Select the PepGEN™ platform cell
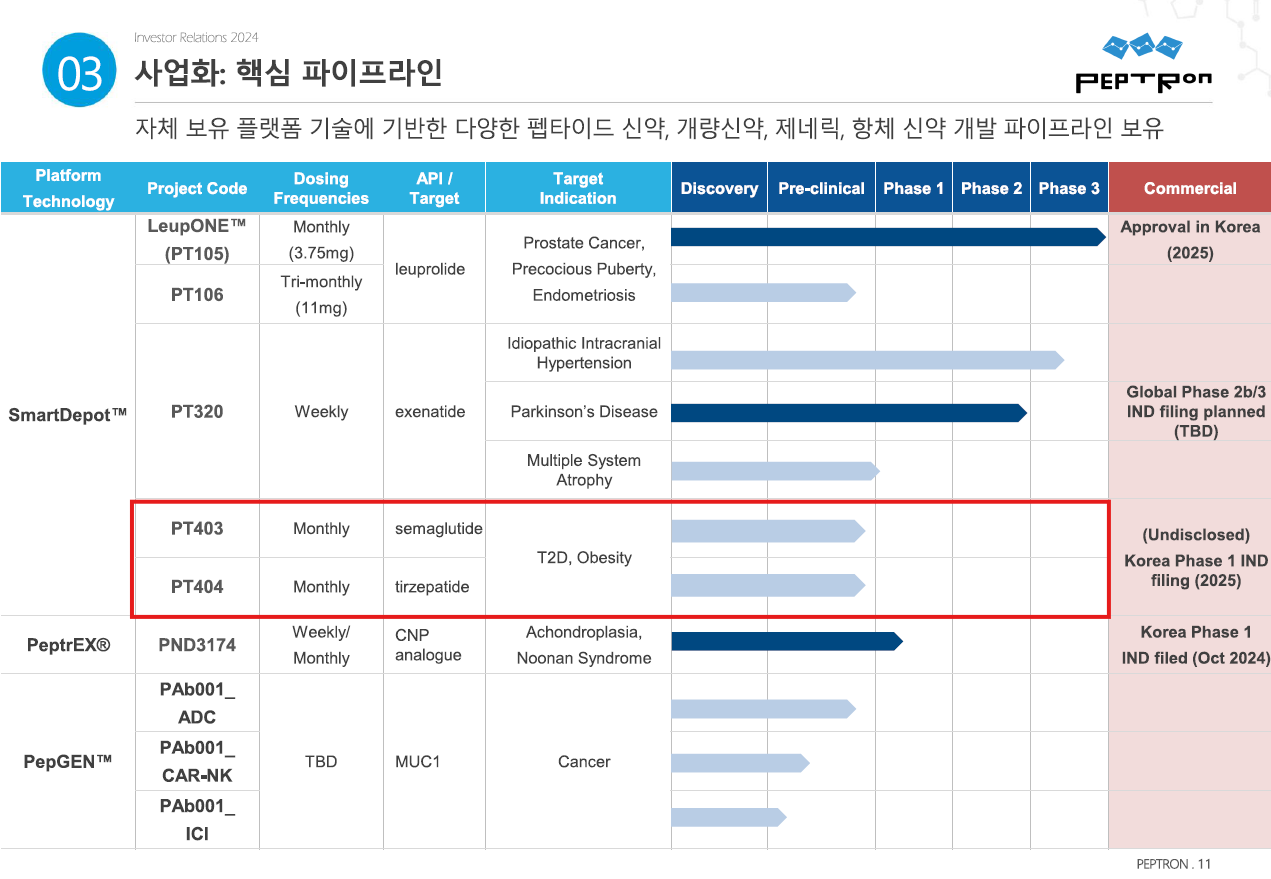Viewport: 1271px width, 879px height. coord(68,762)
